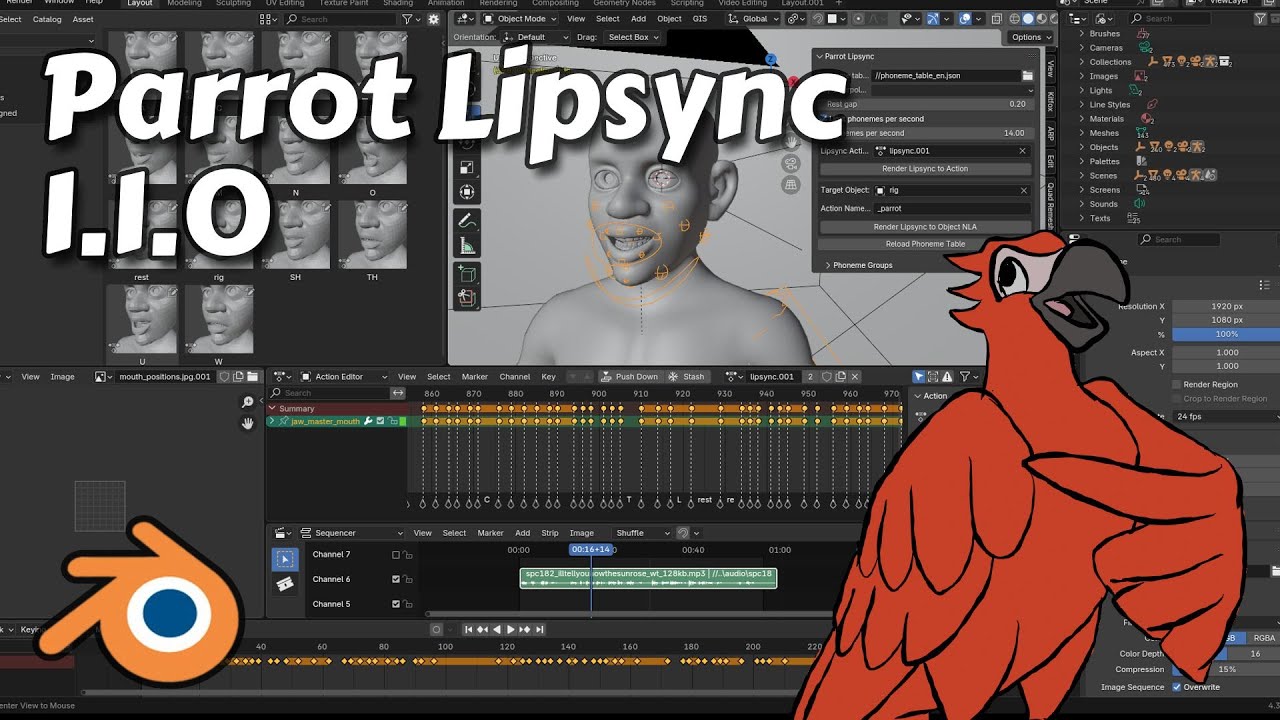Switch to the Geometry Nodes workspace tab
The image size is (1280, 720).
point(624,3)
